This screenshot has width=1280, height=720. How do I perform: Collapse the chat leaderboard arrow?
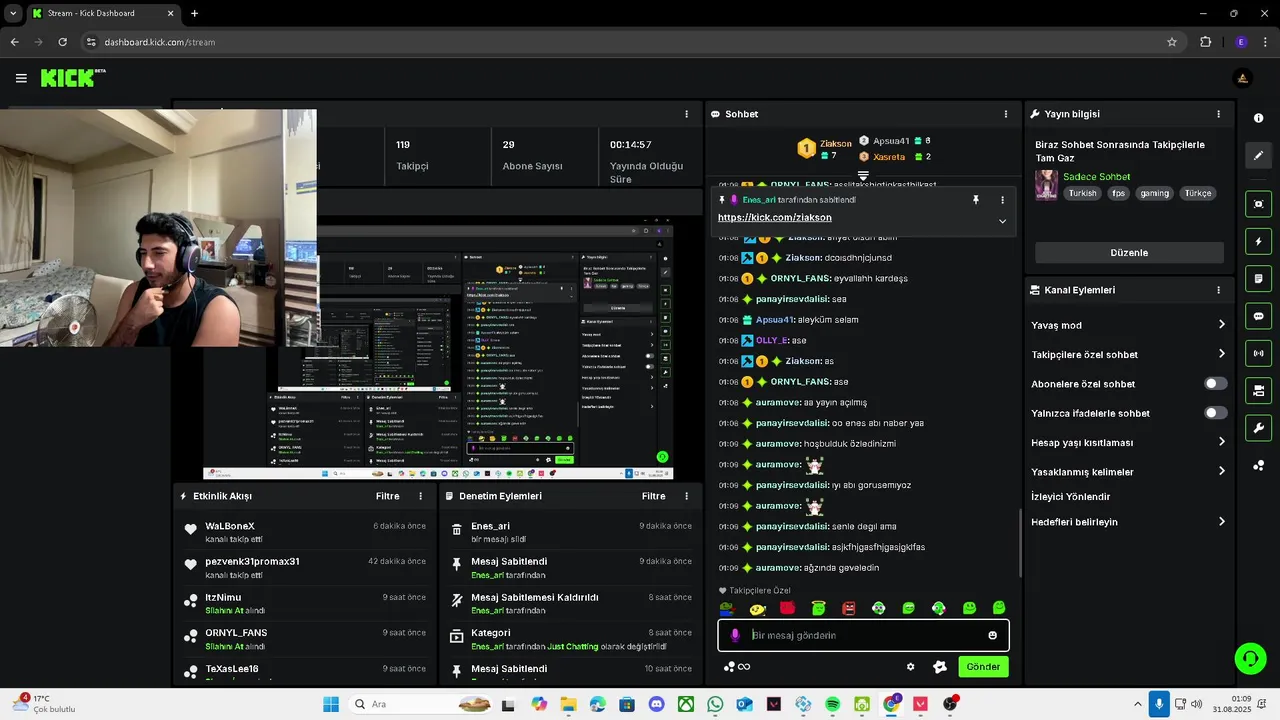[863, 176]
